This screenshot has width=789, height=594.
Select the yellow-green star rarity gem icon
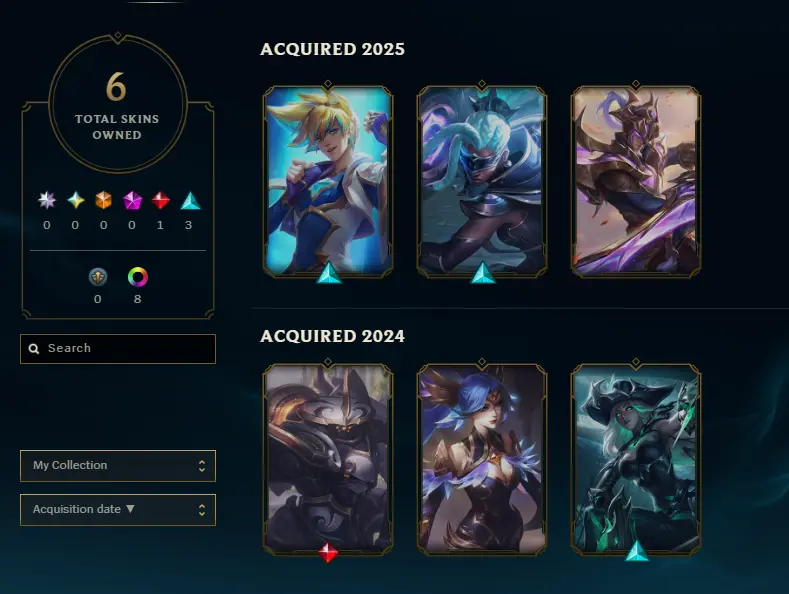click(75, 200)
